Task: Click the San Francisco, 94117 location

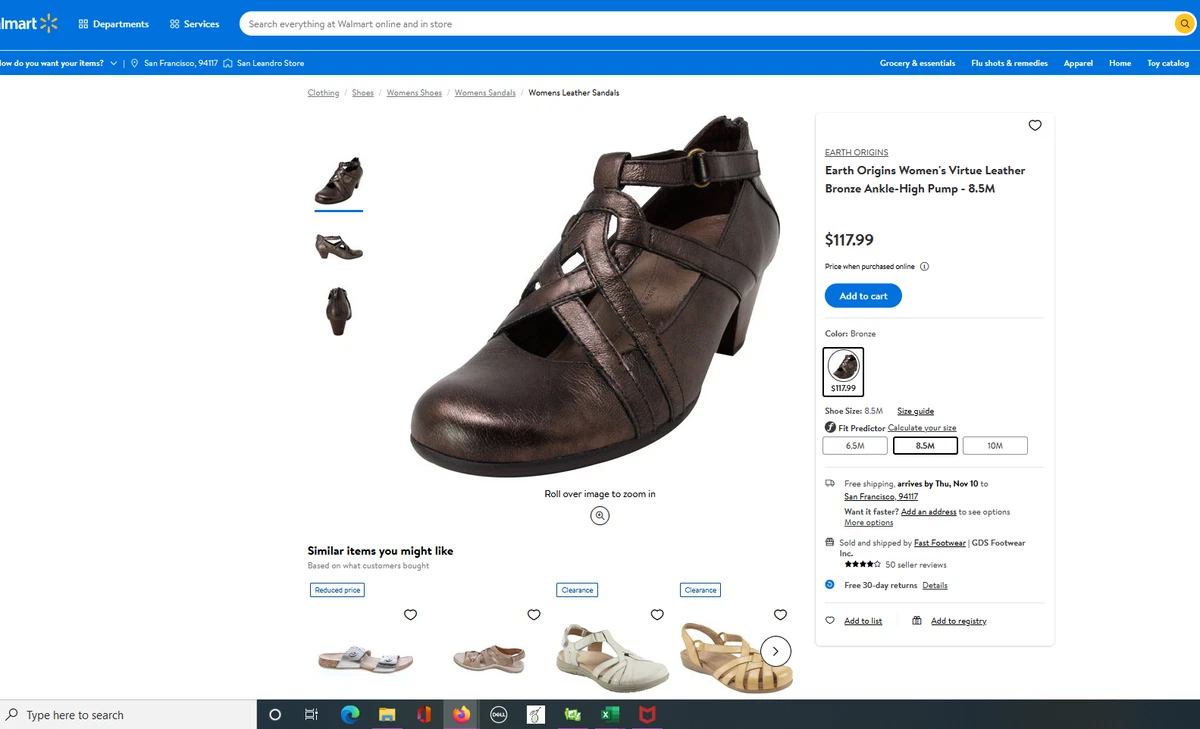Action: [174, 63]
